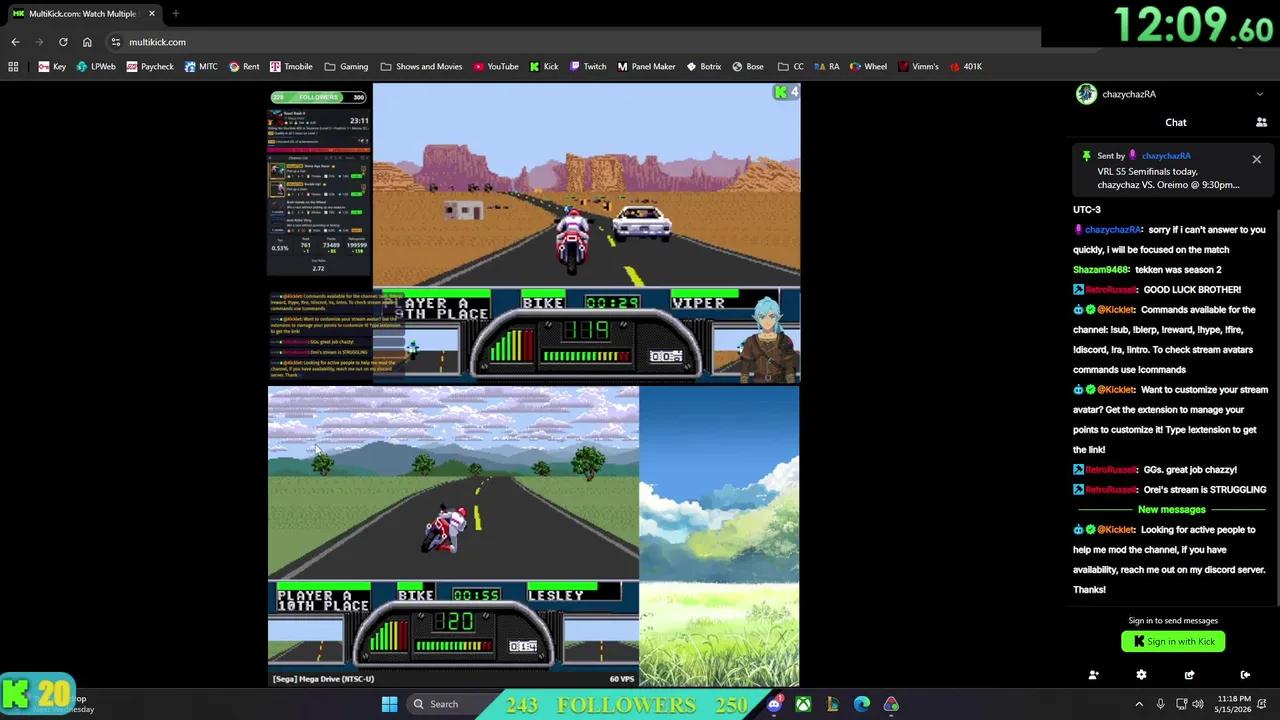This screenshot has height=720, width=1280.
Task: Click pinned message sender chazychazRA
Action: [1166, 156]
